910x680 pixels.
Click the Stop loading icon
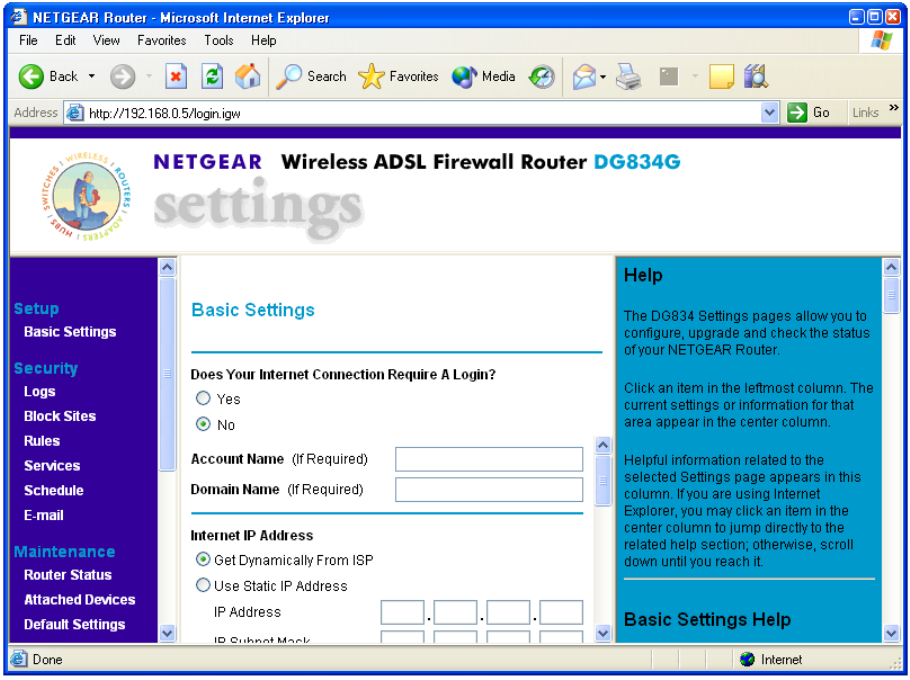[176, 76]
